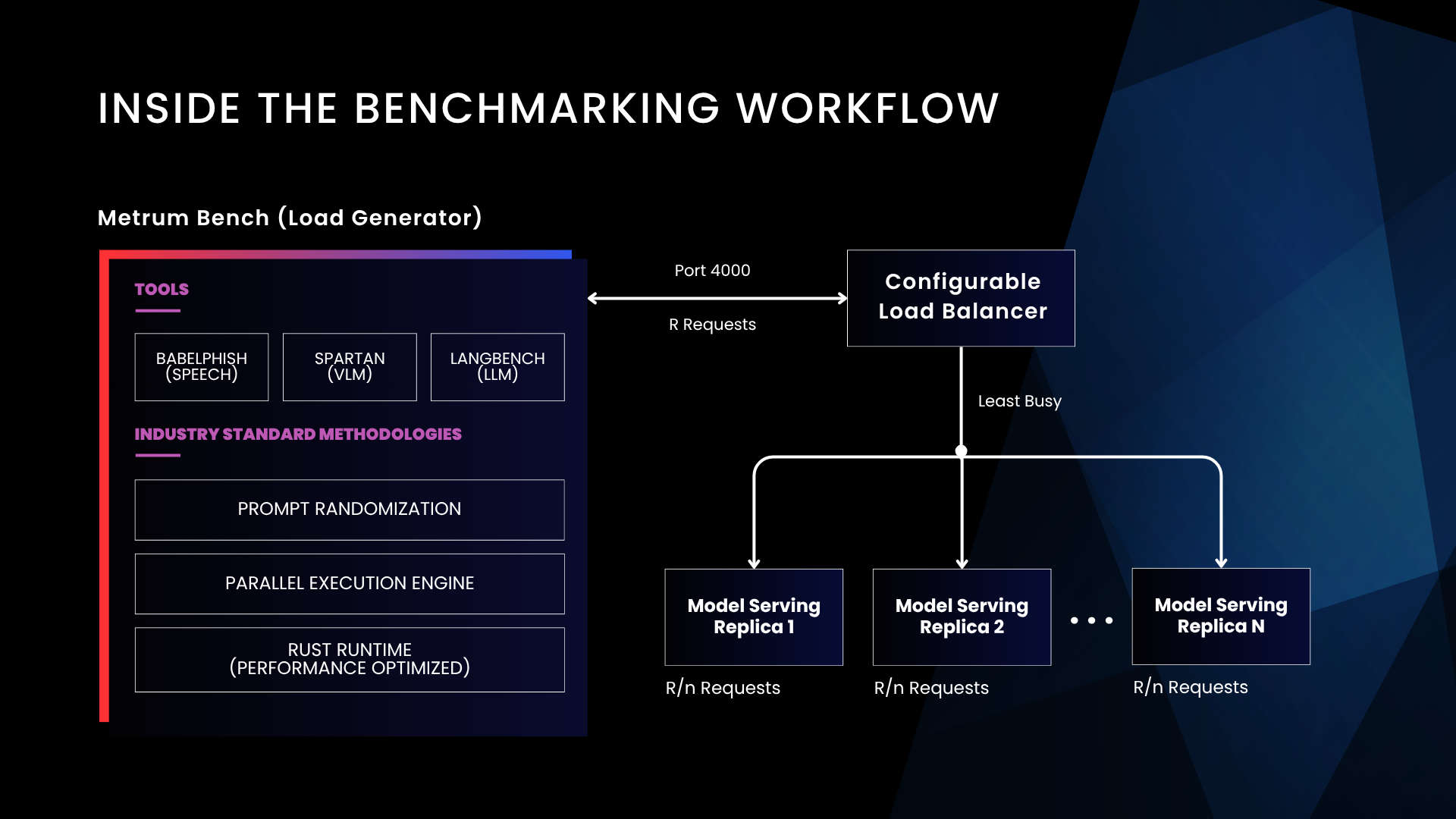Click the R Requests label under the arrow
Screen dimensions: 1456x819
[712, 325]
